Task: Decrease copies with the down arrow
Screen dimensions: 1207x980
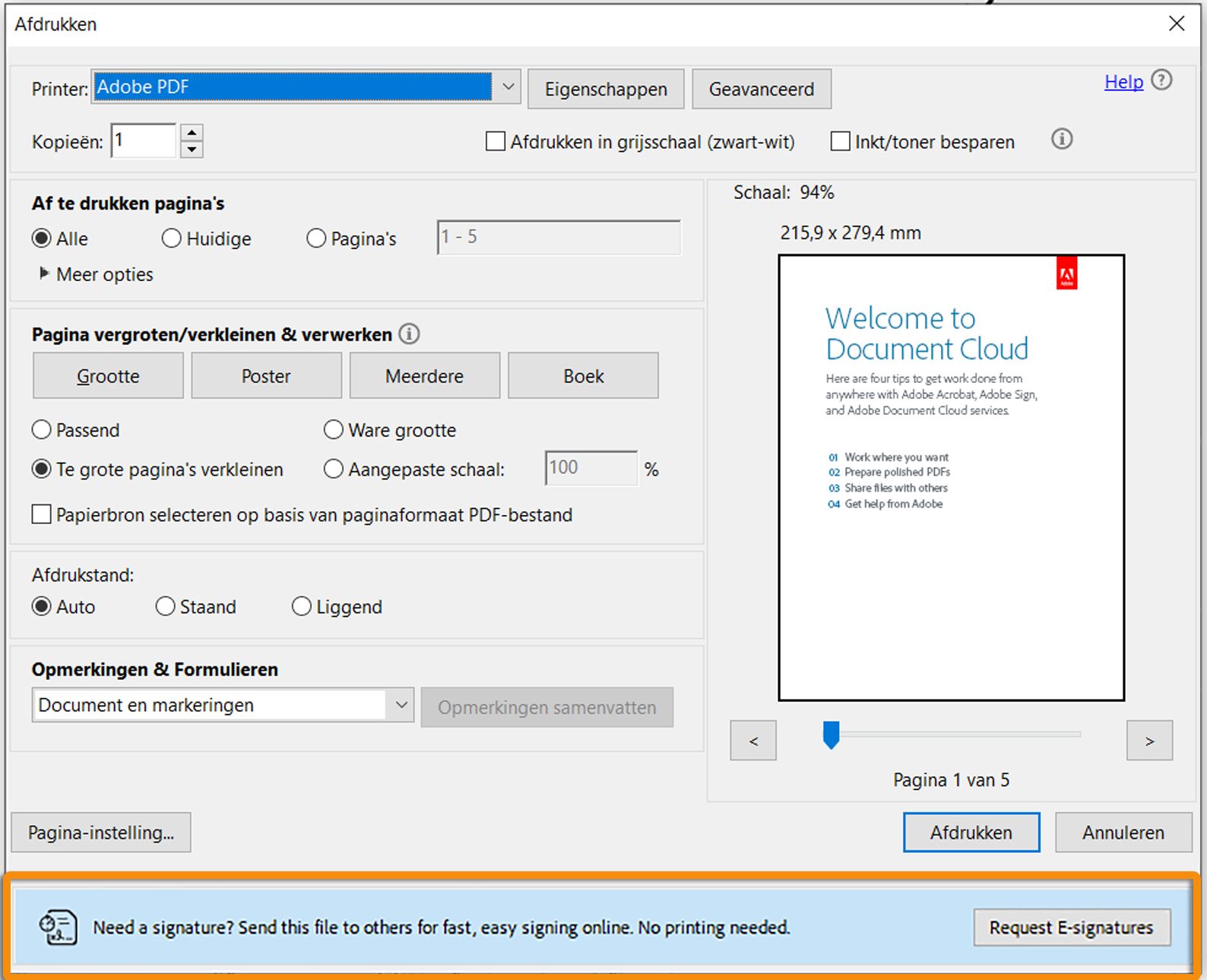Action: [192, 149]
